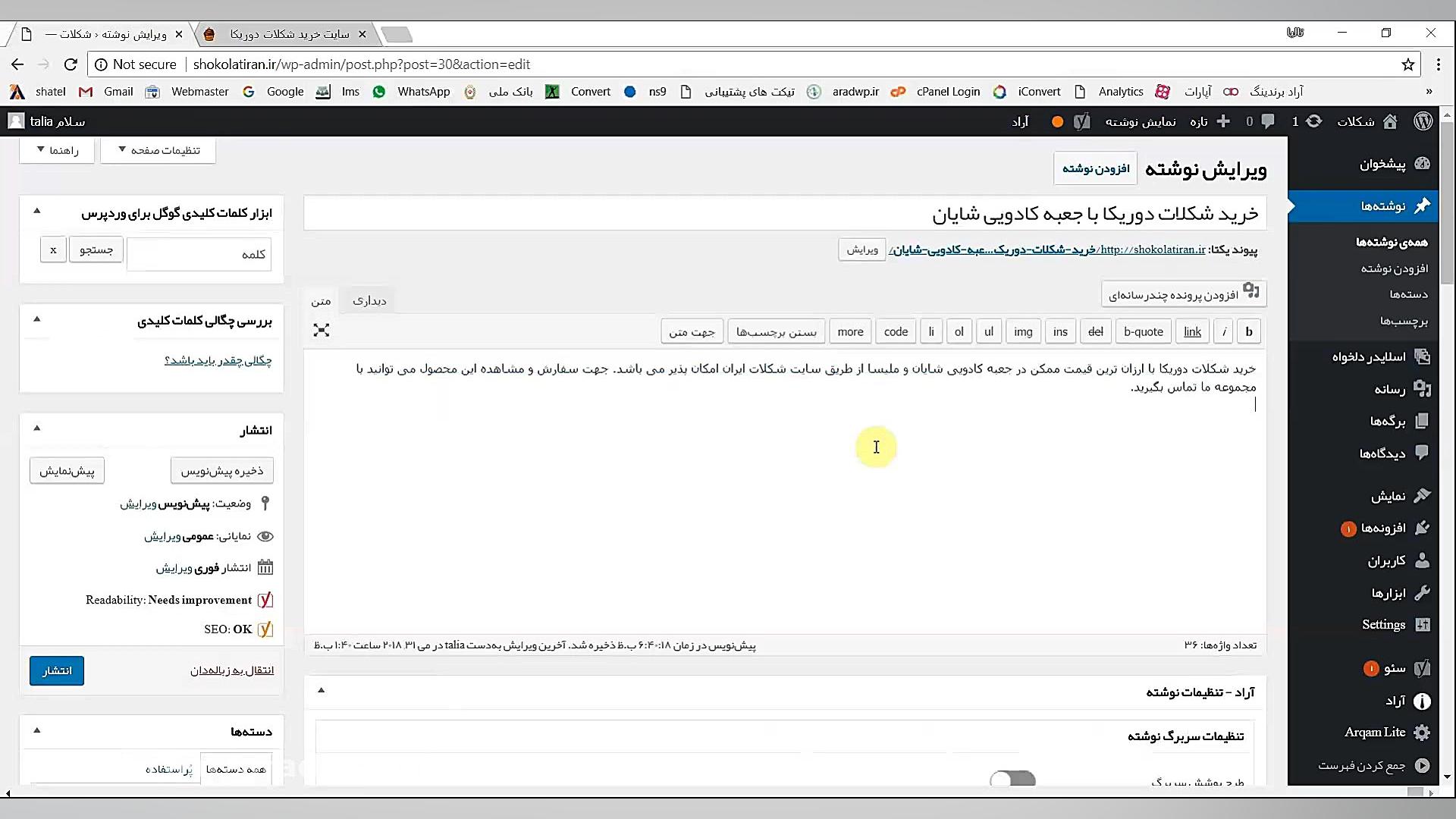The image size is (1456, 819).
Task: Insert an image using the img button
Action: point(1024,331)
